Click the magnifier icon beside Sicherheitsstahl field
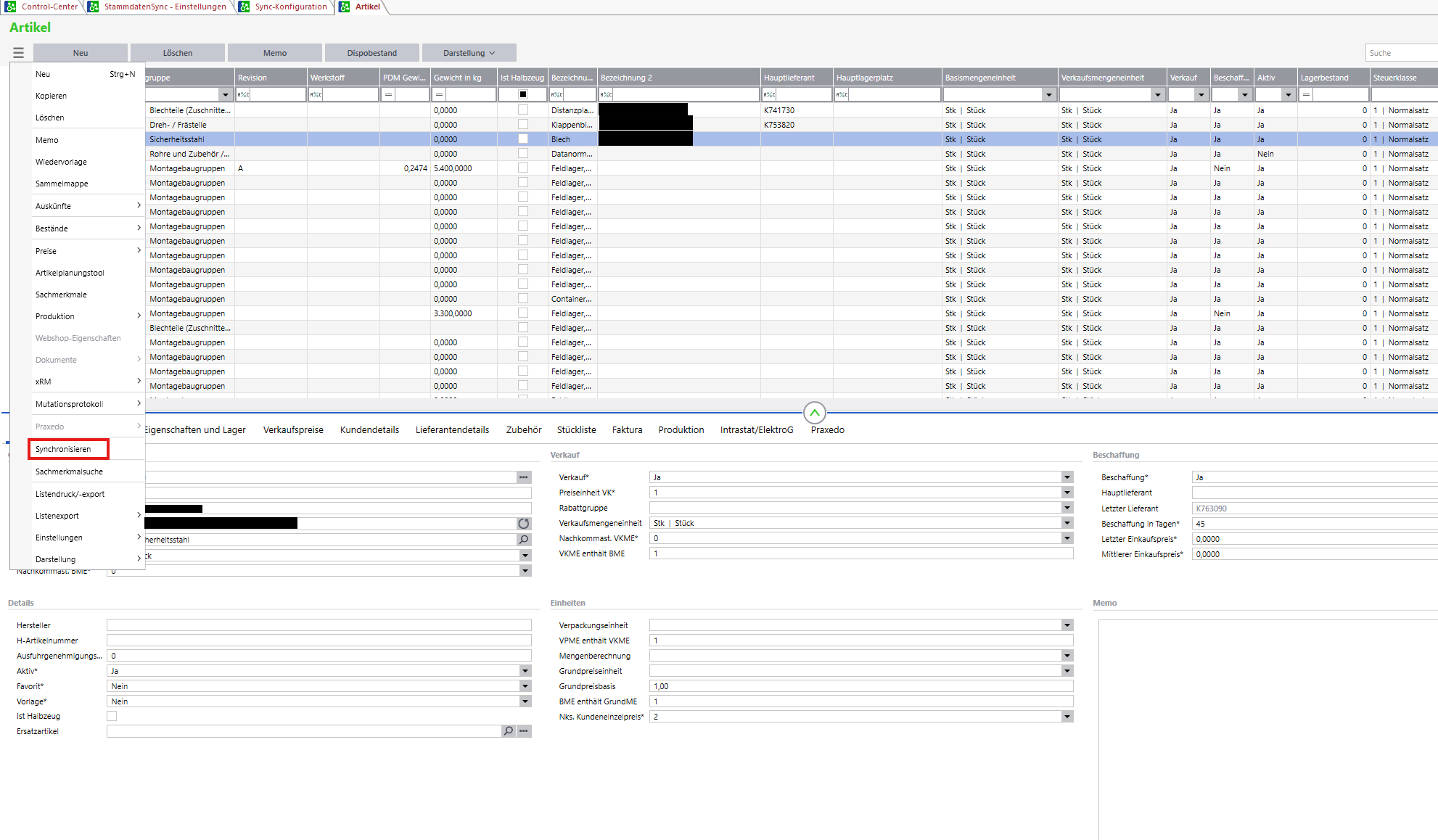Viewport: 1438px width, 840px height. point(523,540)
